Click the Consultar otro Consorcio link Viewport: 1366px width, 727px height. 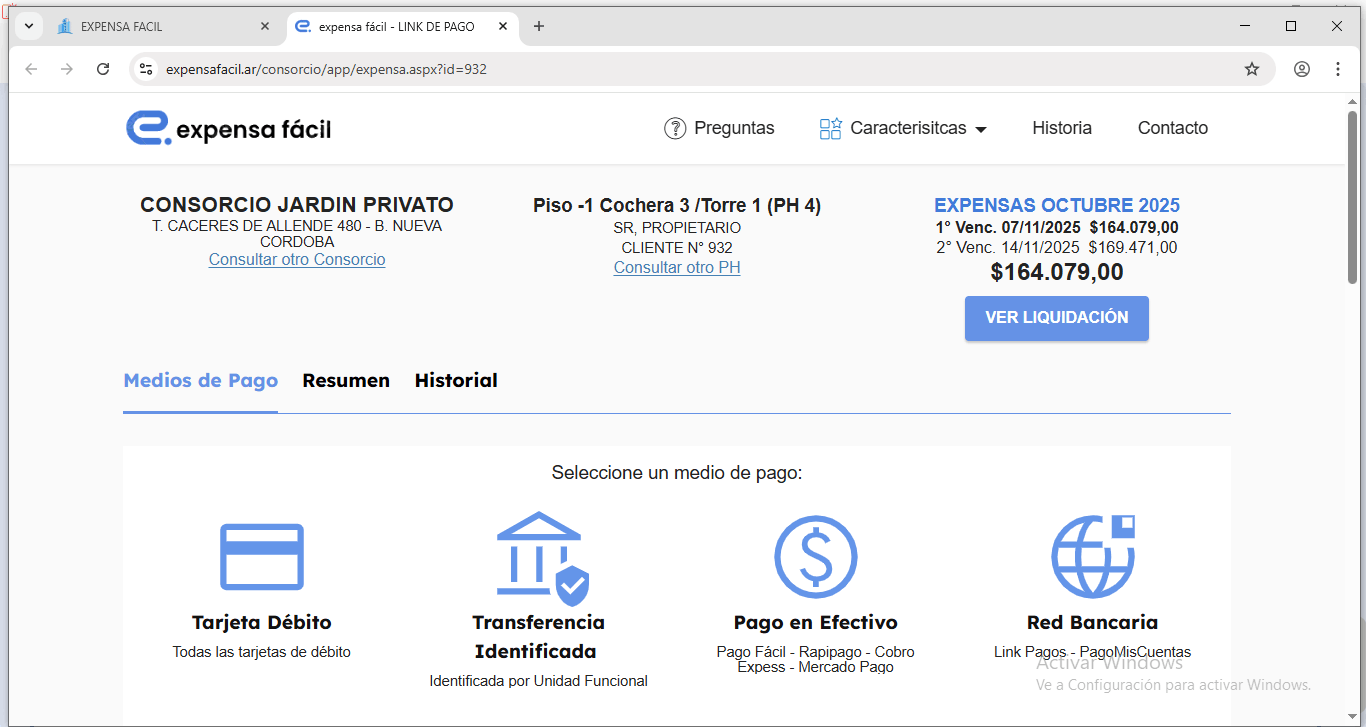point(297,260)
